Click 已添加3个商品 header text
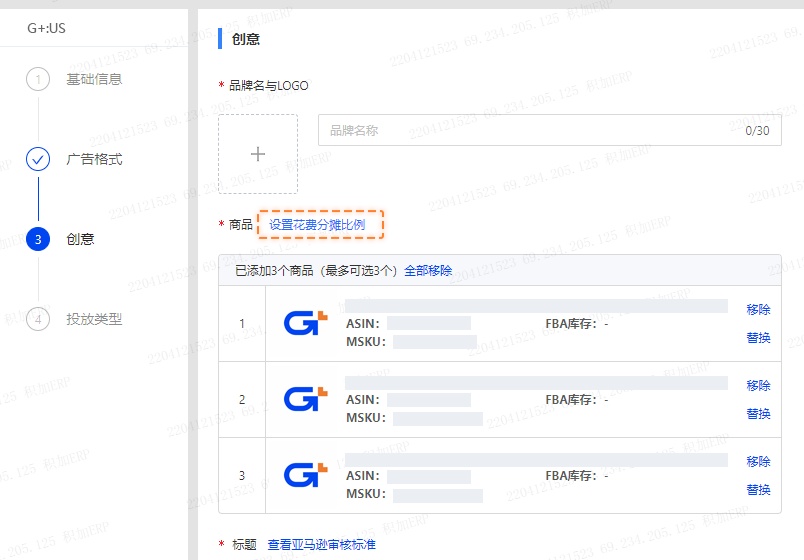 [316, 270]
